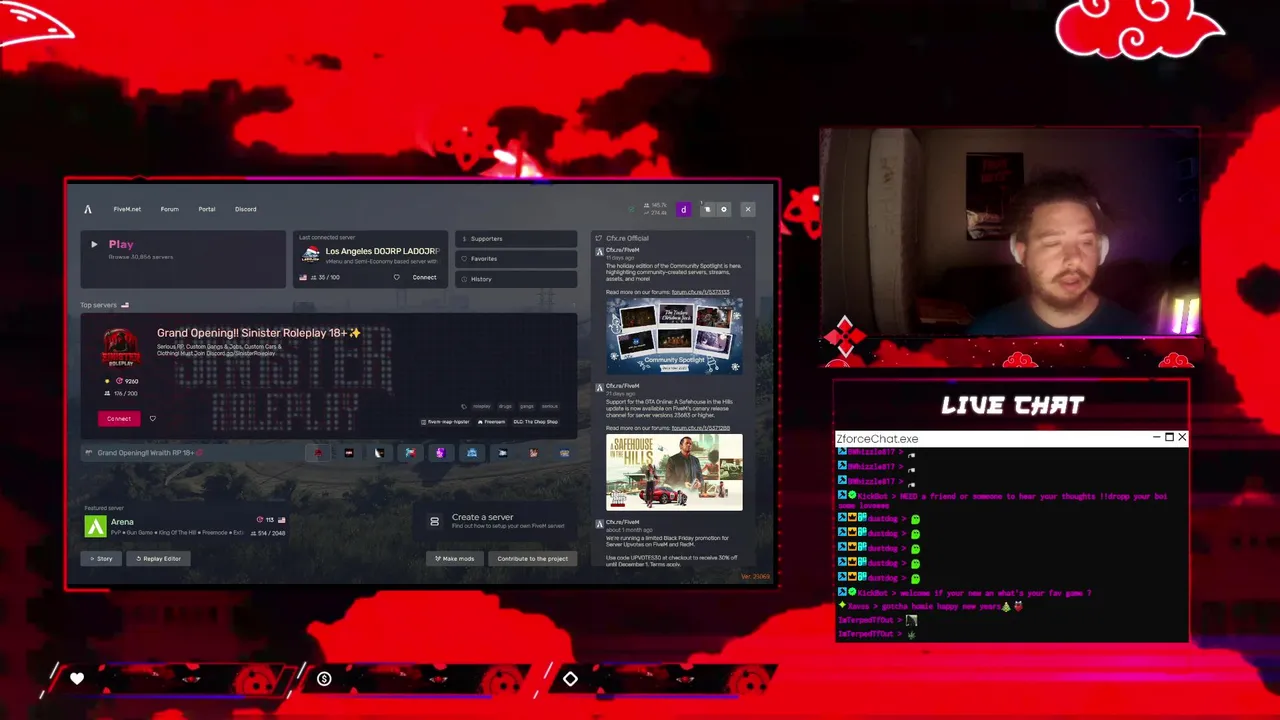The image size is (1280, 720).
Task: Open the Safehouse in the Hills image
Action: pos(674,472)
